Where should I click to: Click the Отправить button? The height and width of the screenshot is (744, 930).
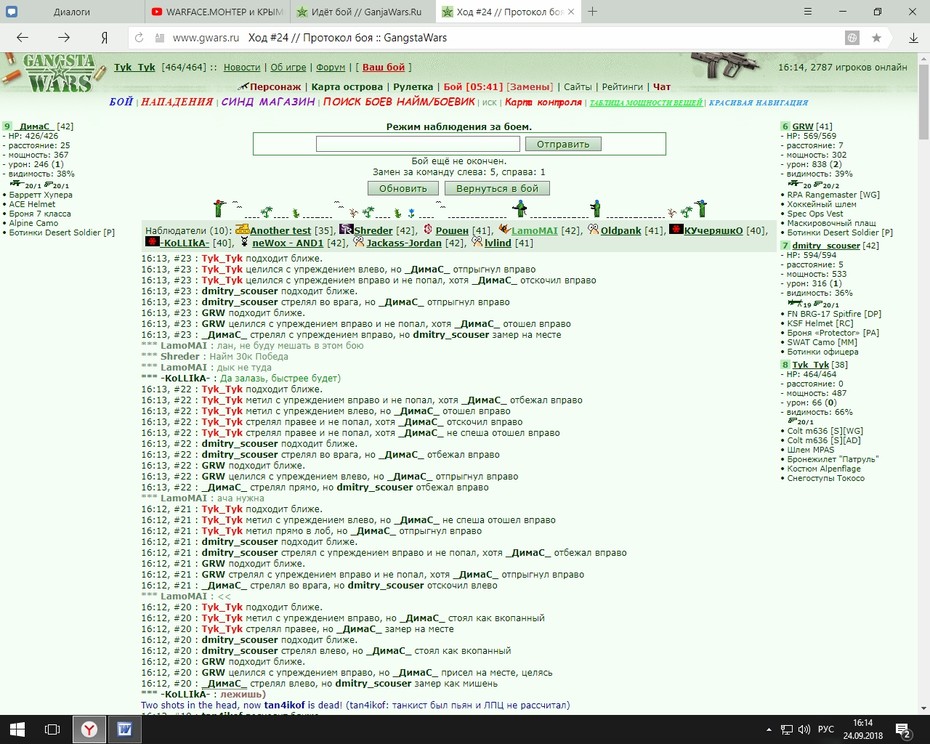pos(563,144)
